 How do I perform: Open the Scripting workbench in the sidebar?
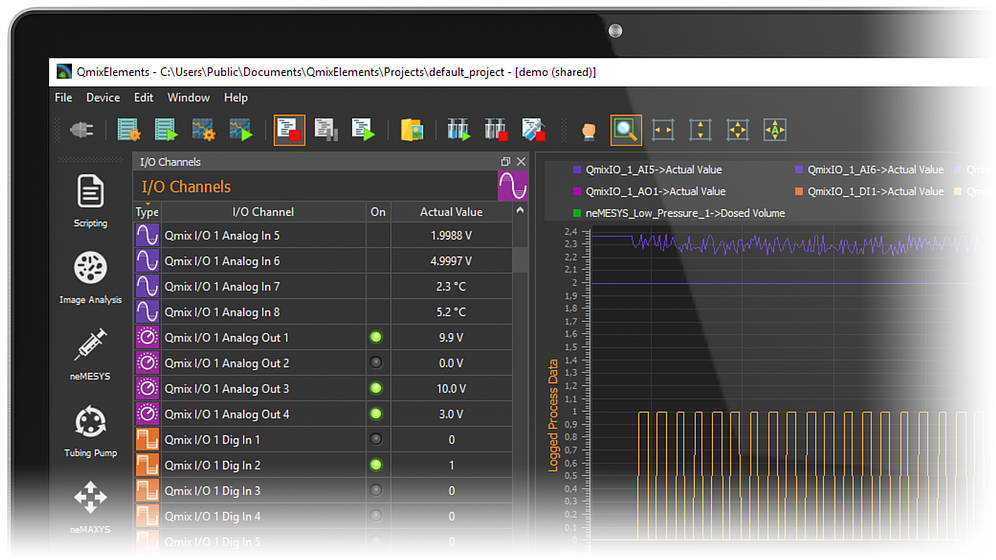coord(90,198)
